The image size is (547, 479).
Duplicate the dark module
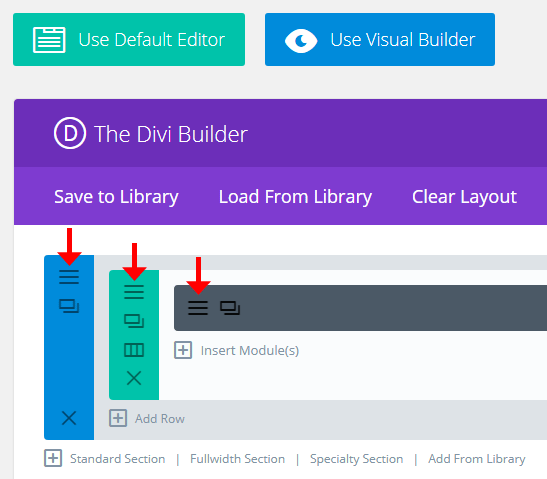click(230, 308)
